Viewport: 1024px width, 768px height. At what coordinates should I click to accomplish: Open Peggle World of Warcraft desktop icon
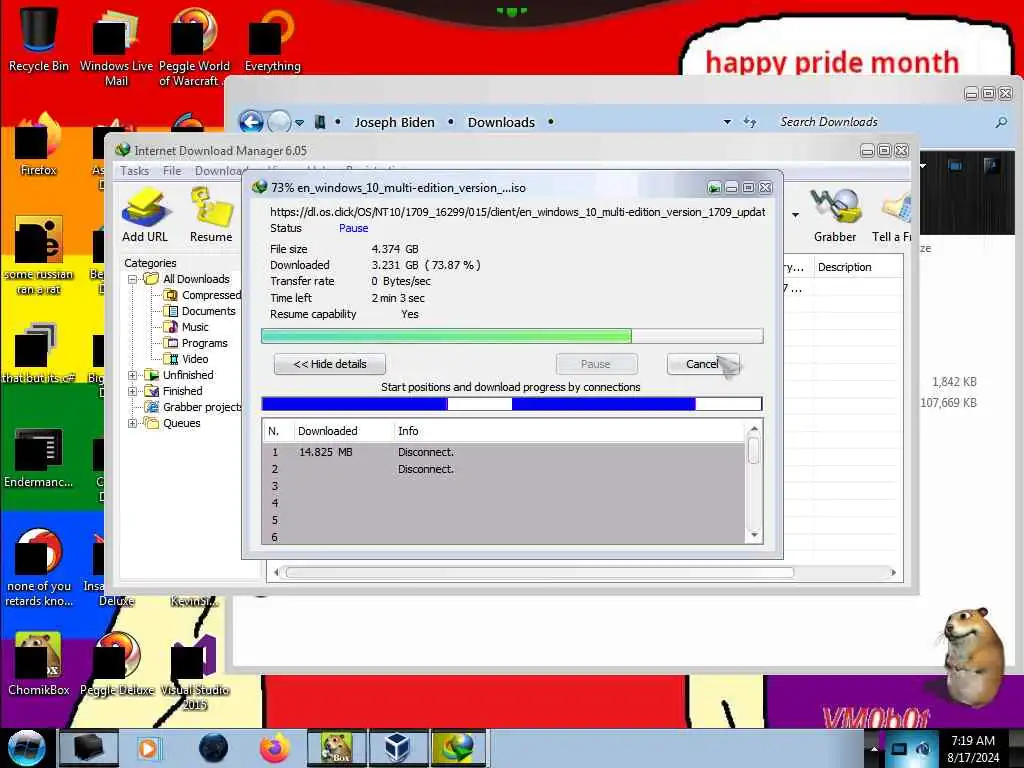[193, 46]
